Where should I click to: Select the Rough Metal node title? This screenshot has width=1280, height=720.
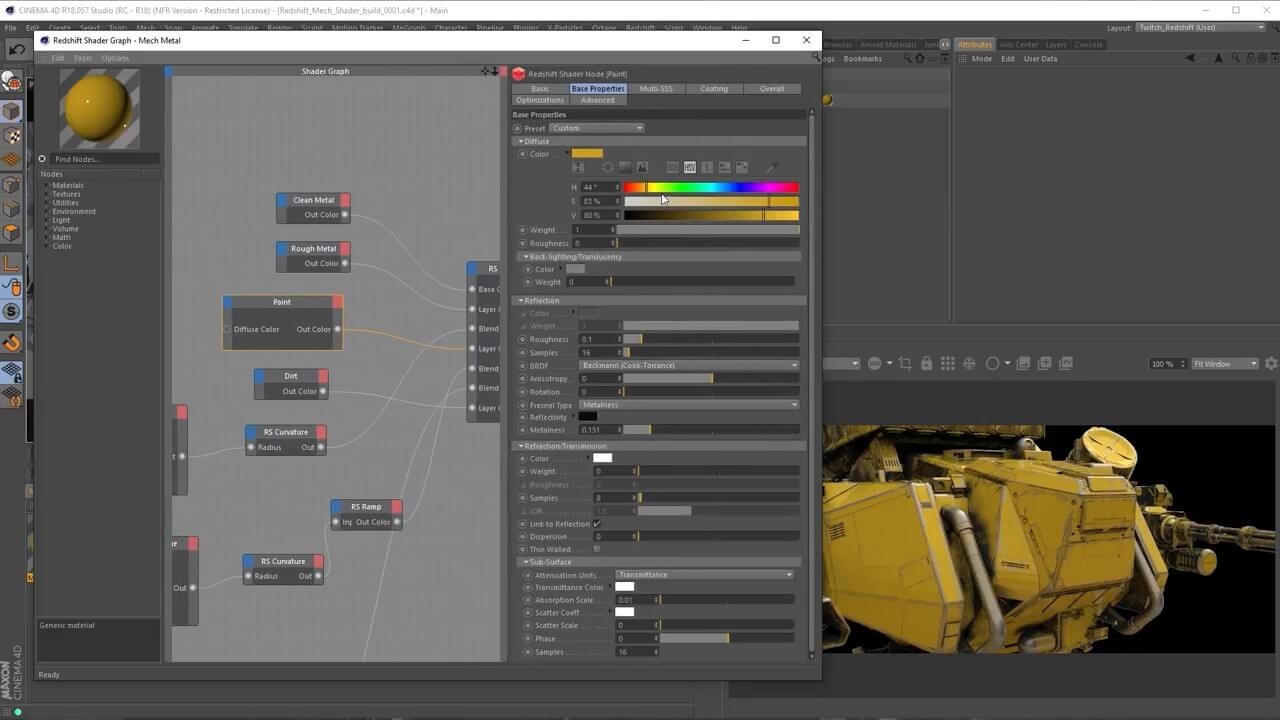(x=313, y=249)
